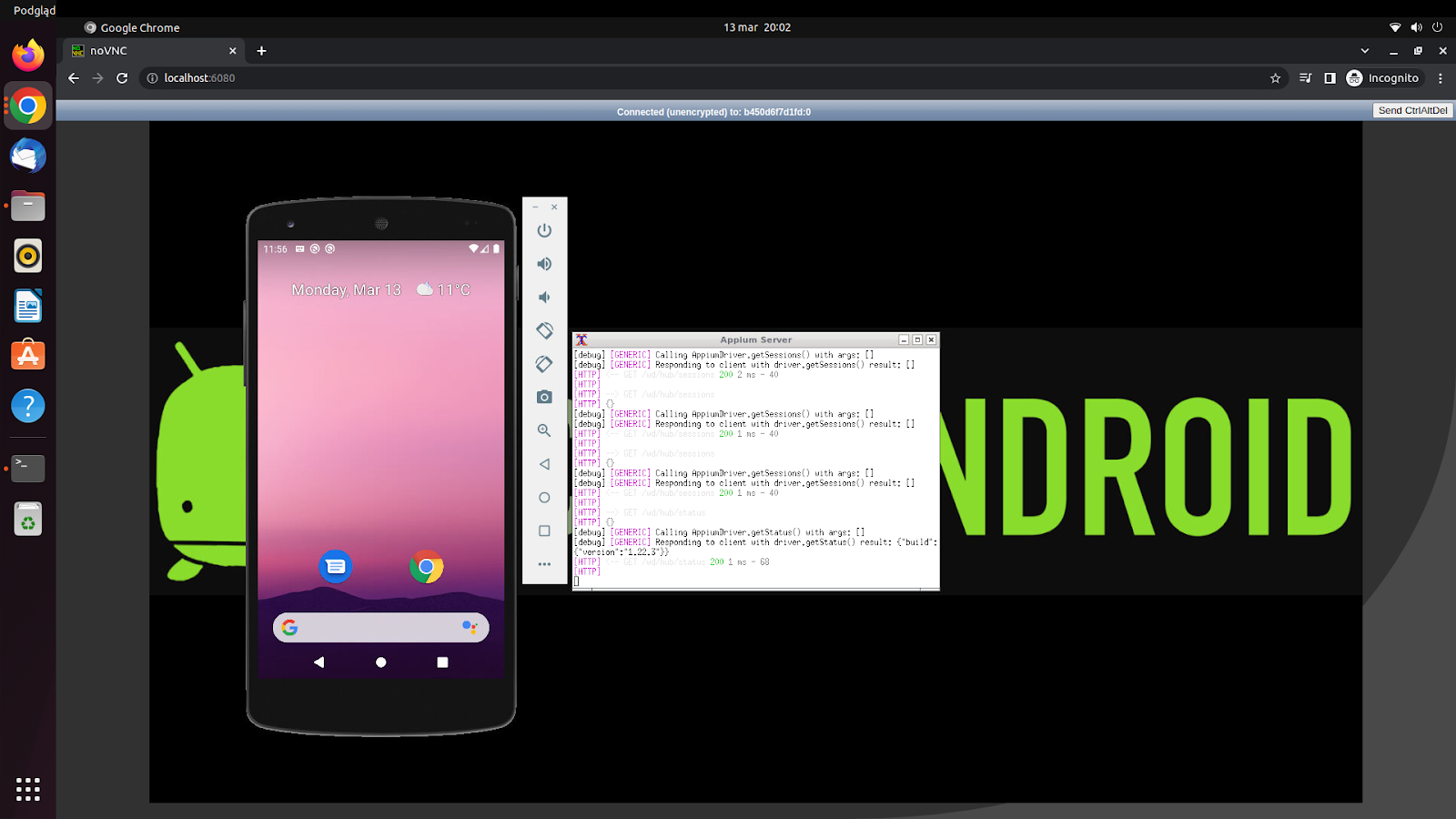This screenshot has height=819, width=1456.
Task: Tap the Google search bar on phone
Action: pyautogui.click(x=380, y=627)
